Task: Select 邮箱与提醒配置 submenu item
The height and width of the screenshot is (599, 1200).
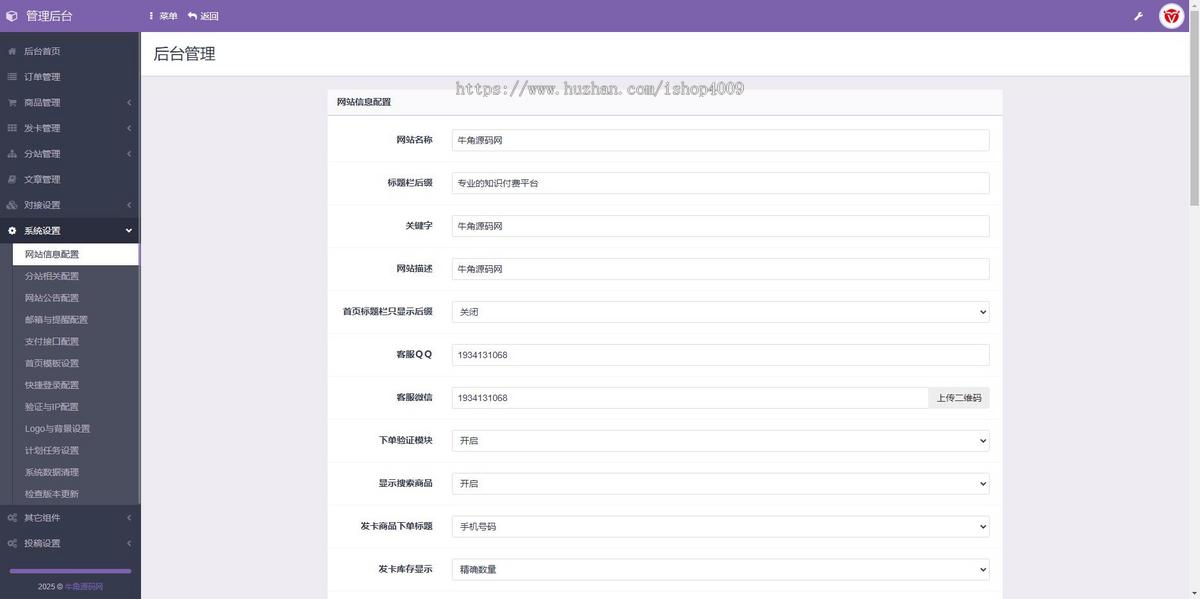Action: 75,320
